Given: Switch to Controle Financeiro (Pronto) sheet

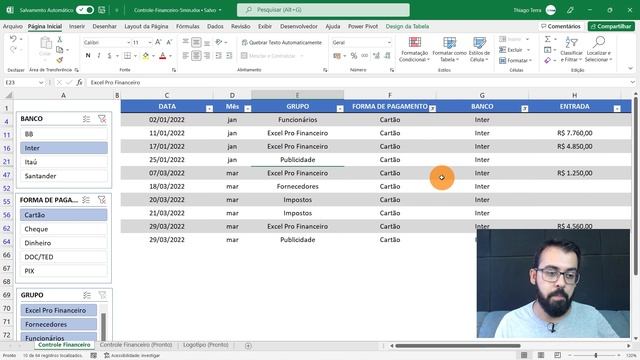Looking at the screenshot, I should 136,345.
